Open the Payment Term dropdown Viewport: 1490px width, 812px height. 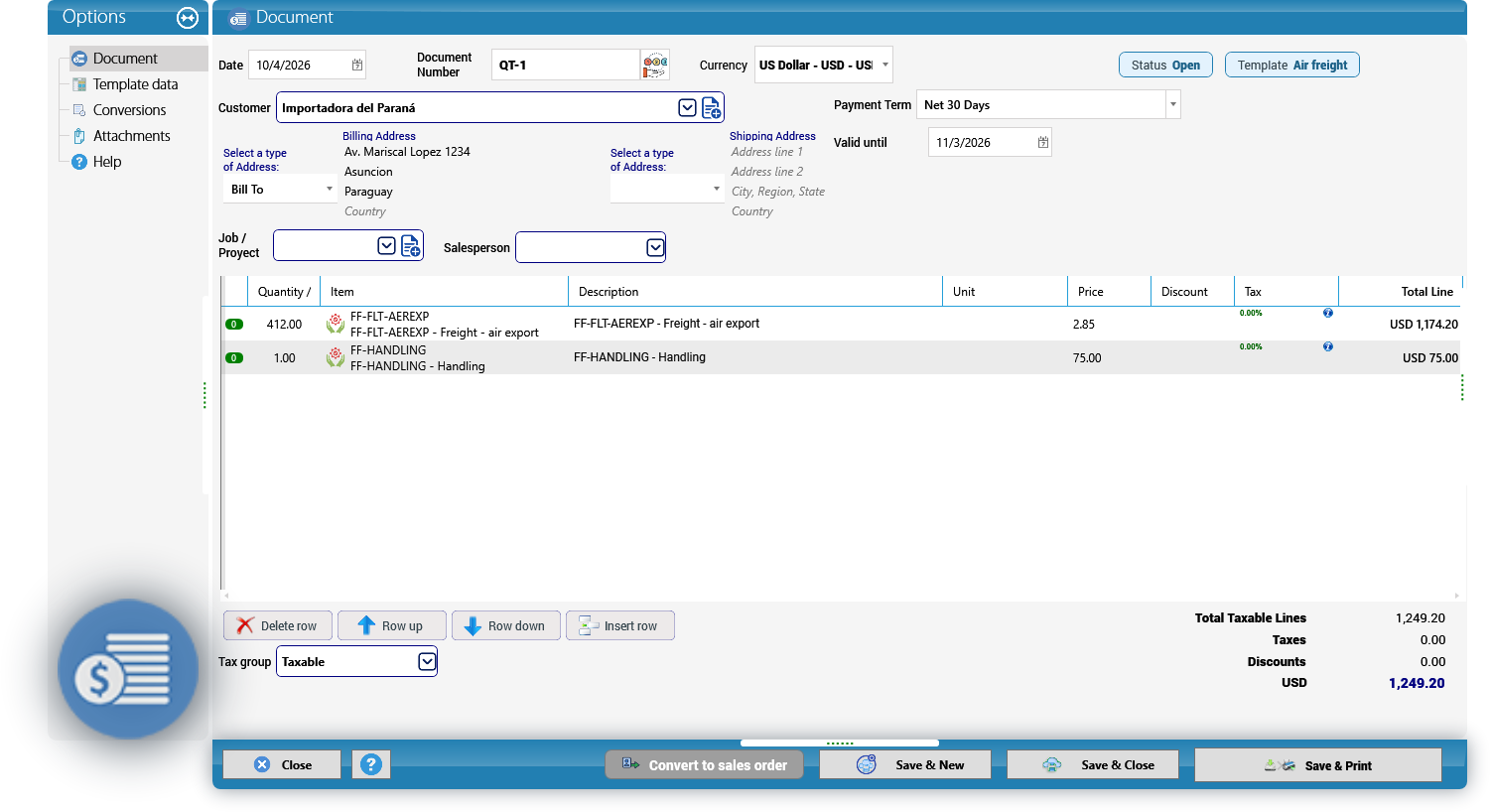(1173, 104)
